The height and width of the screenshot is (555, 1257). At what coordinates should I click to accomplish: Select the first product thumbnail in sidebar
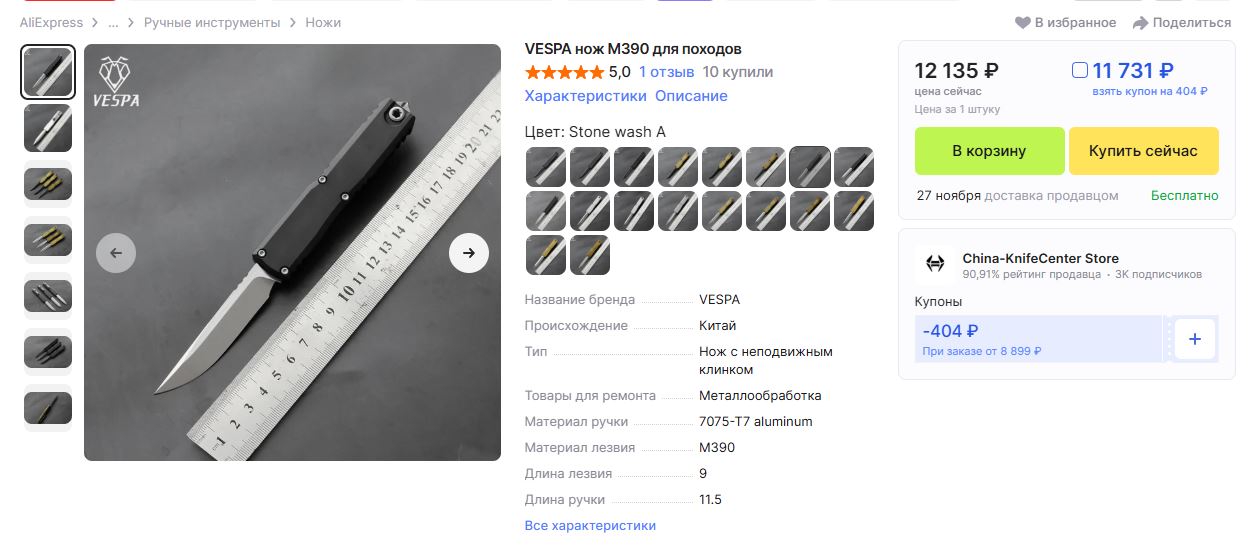click(x=48, y=72)
